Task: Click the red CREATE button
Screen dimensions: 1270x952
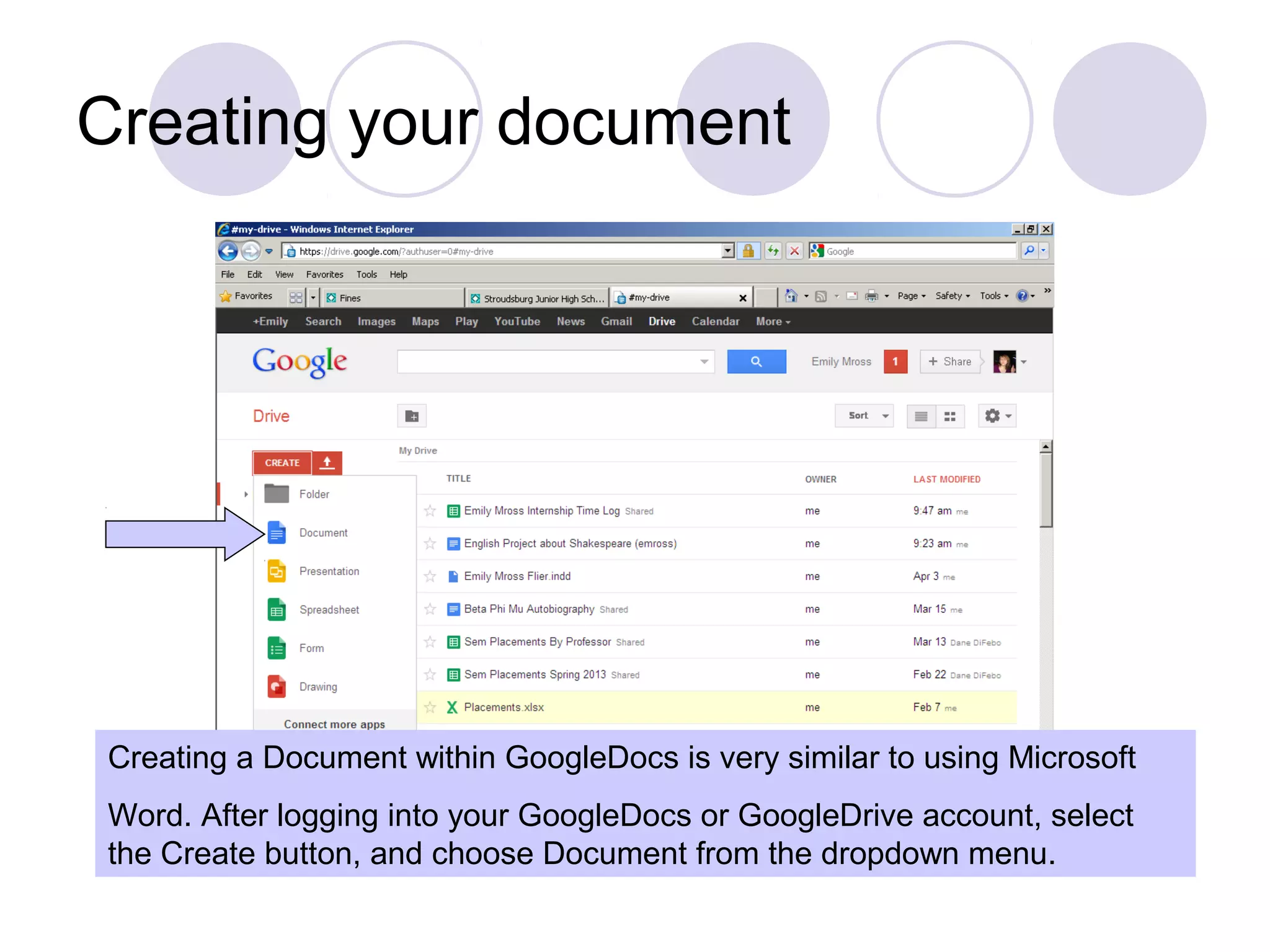Action: [x=282, y=463]
